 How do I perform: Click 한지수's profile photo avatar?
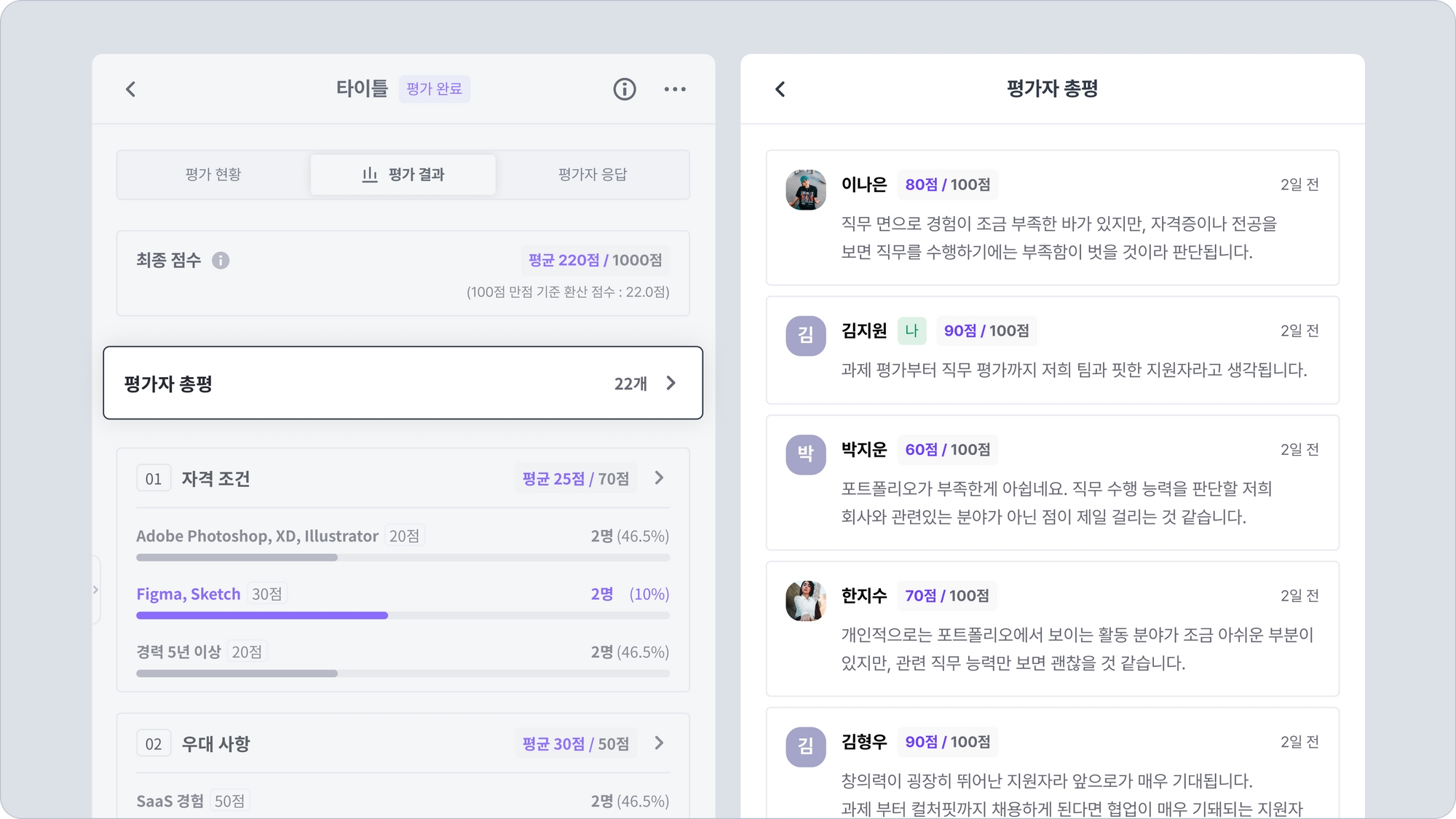point(805,601)
